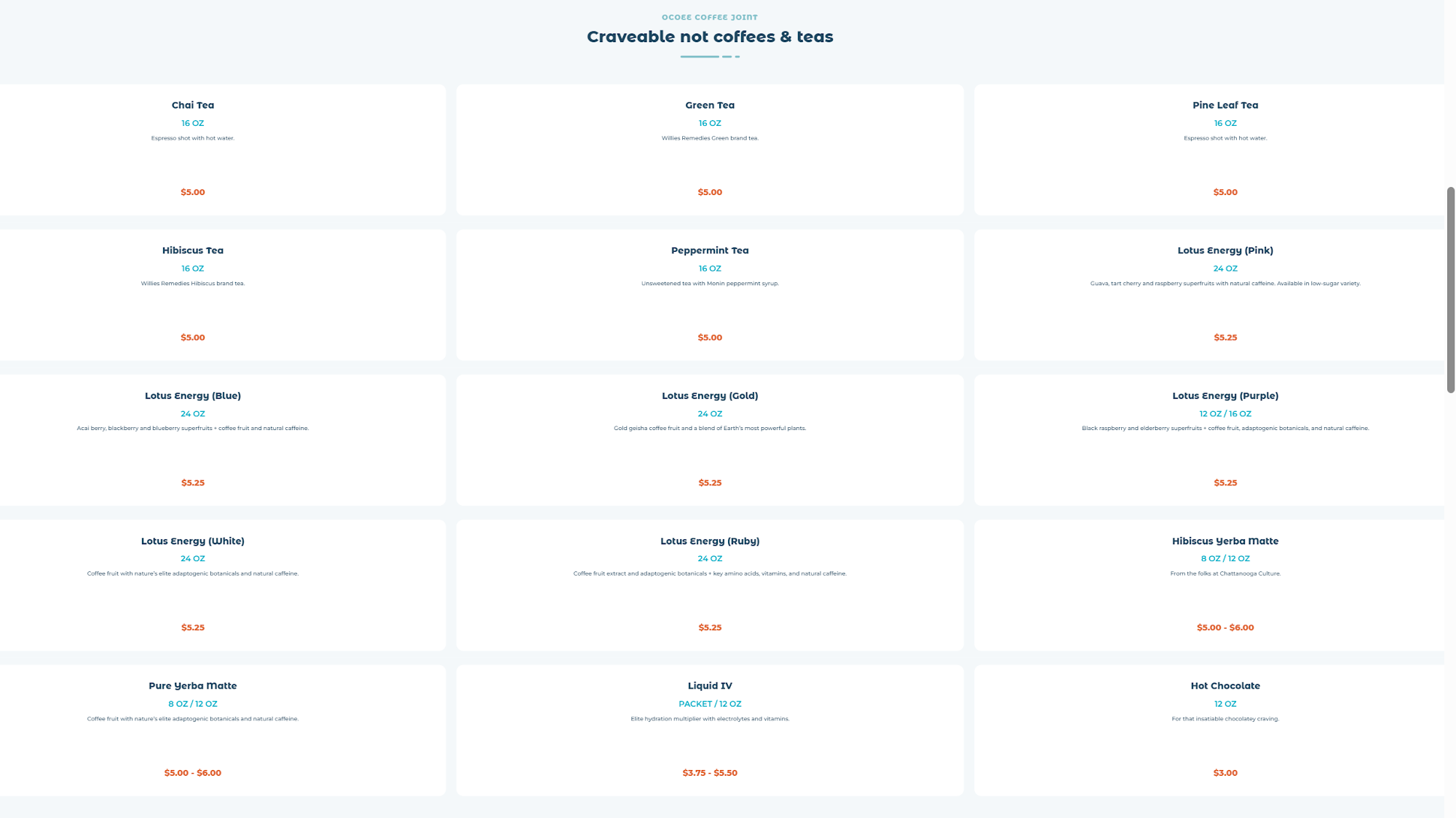Click the Pure Yerba Matte title

pyautogui.click(x=193, y=686)
